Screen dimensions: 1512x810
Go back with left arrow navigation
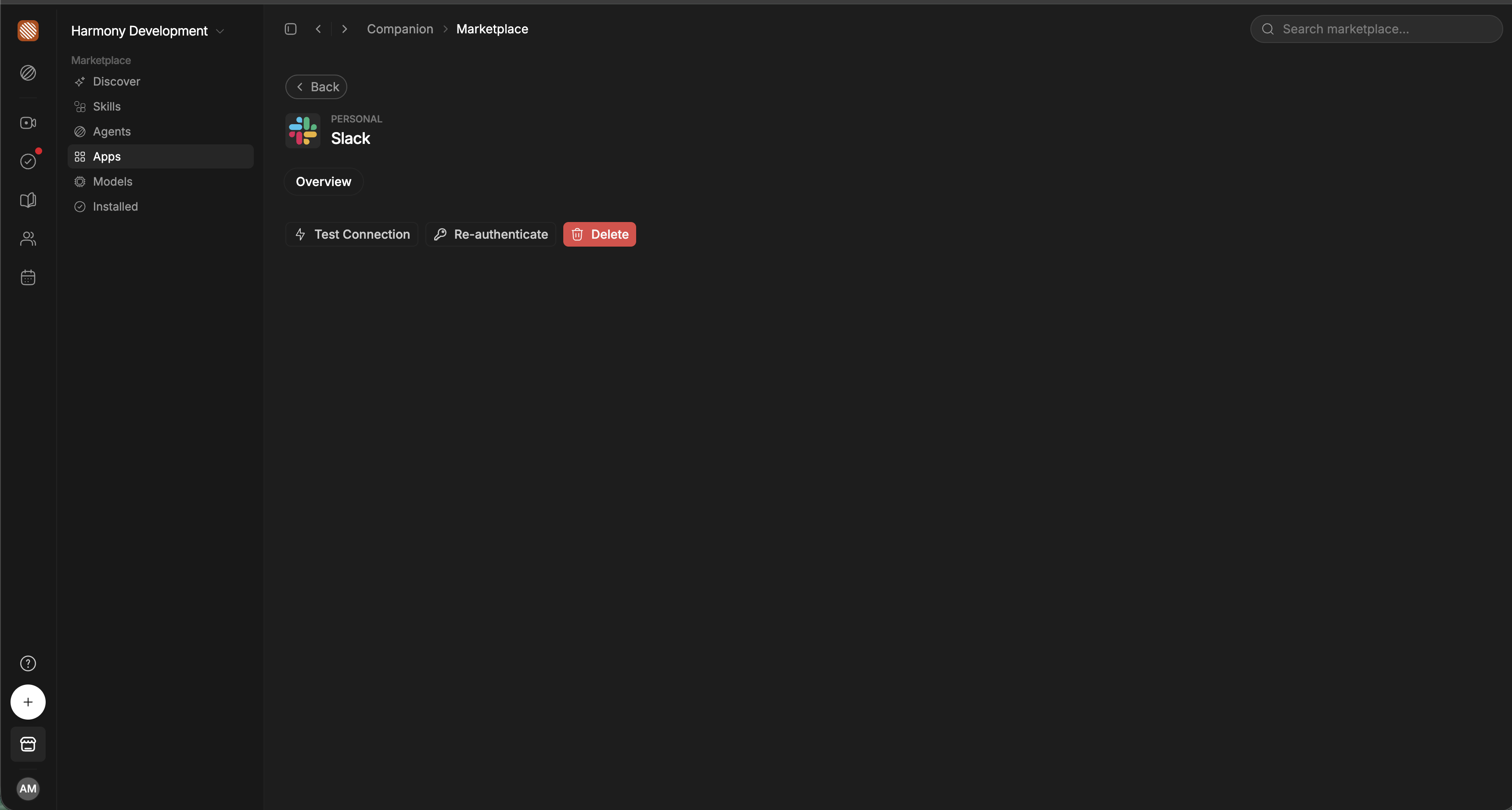(318, 29)
